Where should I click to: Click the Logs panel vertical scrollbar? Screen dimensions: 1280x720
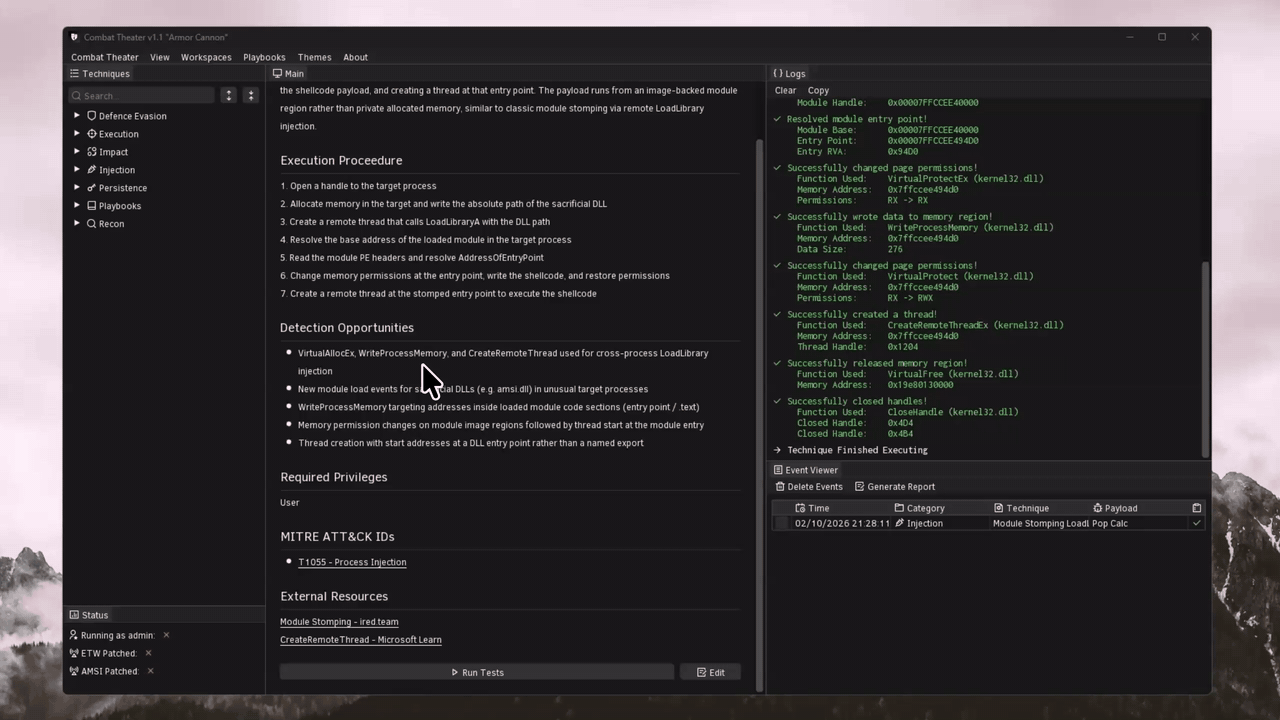tap(1205, 358)
